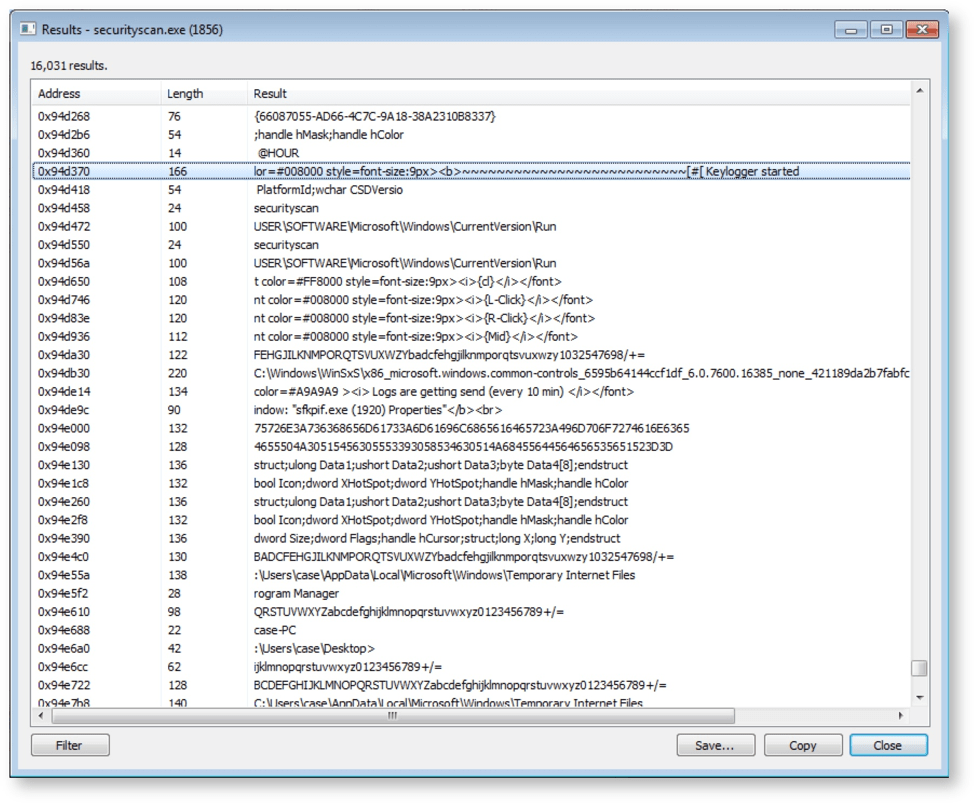The height and width of the screenshot is (804, 975).
Task: Maximize the Results window
Action: click(887, 29)
